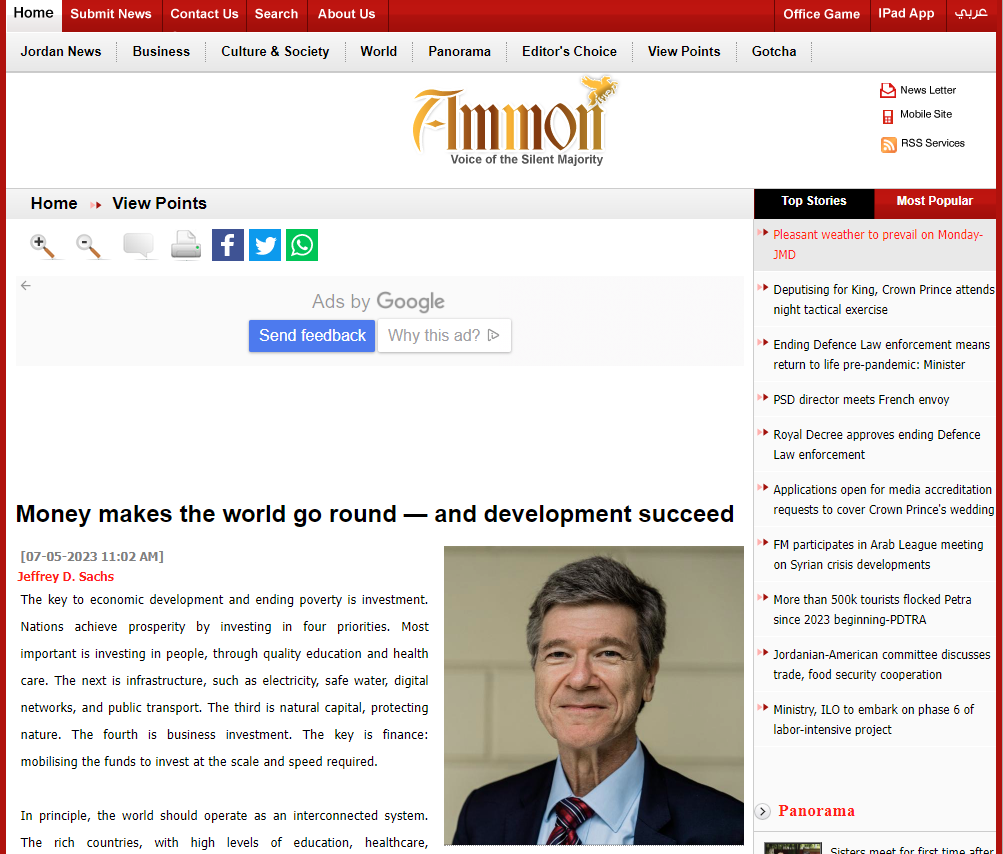Screen dimensions: 1003x854
Task: Open the Home top menu item
Action: point(34,13)
